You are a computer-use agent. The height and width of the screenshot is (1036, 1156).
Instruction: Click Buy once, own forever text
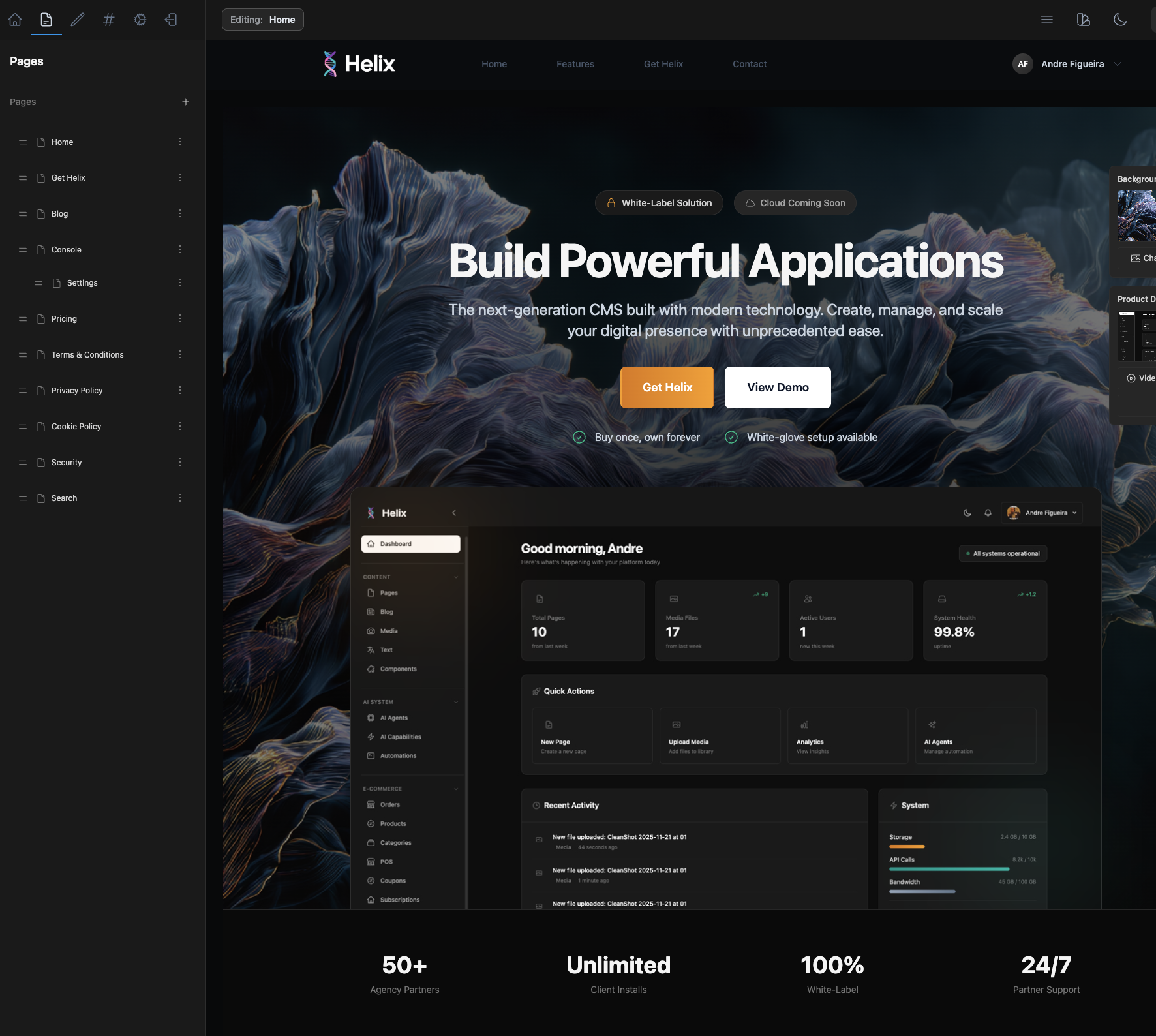(x=647, y=437)
